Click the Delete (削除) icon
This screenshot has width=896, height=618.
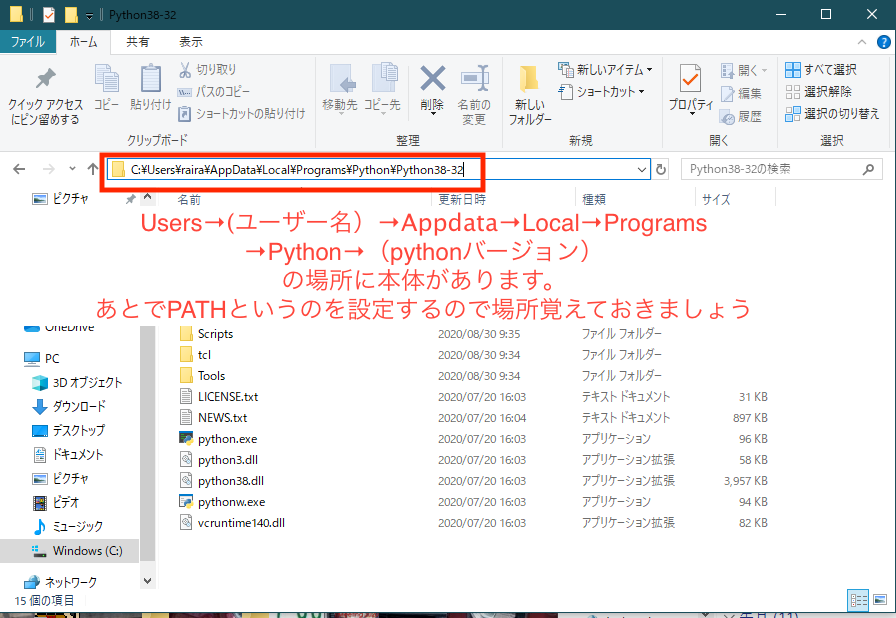[x=432, y=89]
